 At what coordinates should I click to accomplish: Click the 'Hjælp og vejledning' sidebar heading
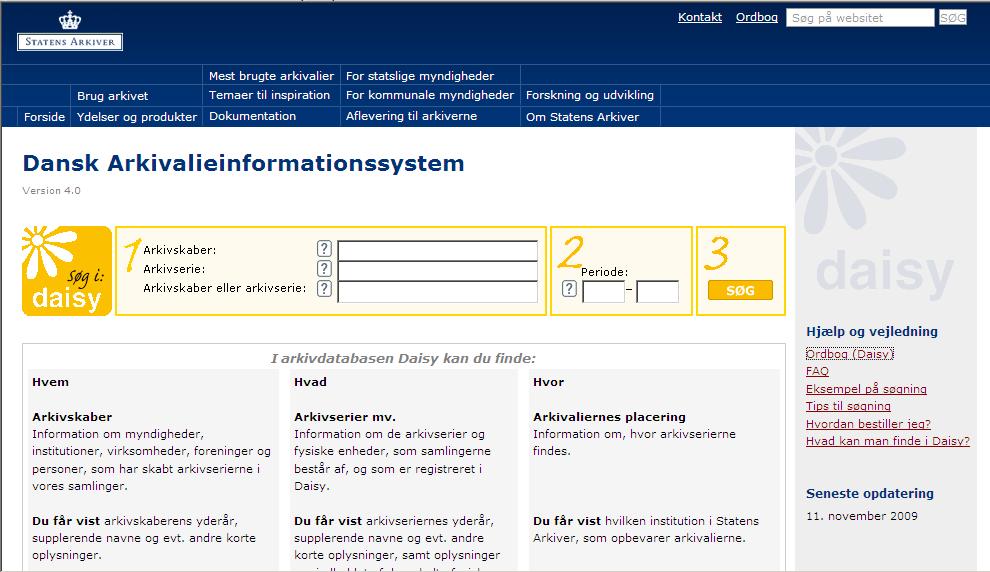click(872, 331)
